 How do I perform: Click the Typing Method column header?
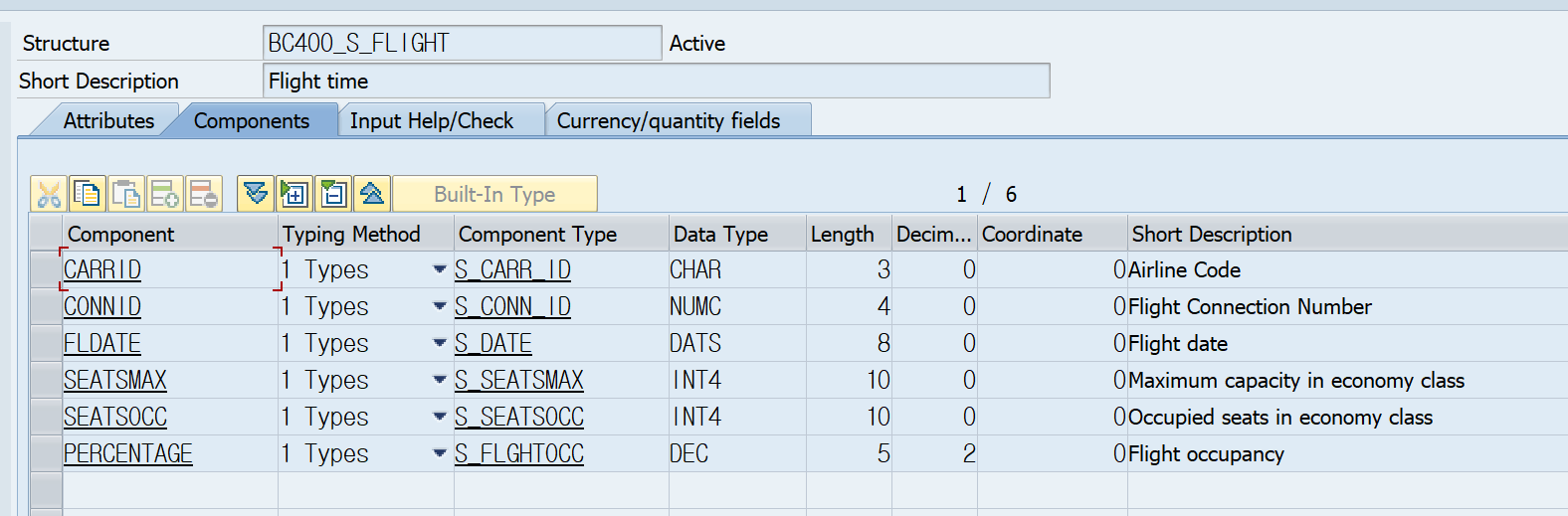click(x=366, y=234)
